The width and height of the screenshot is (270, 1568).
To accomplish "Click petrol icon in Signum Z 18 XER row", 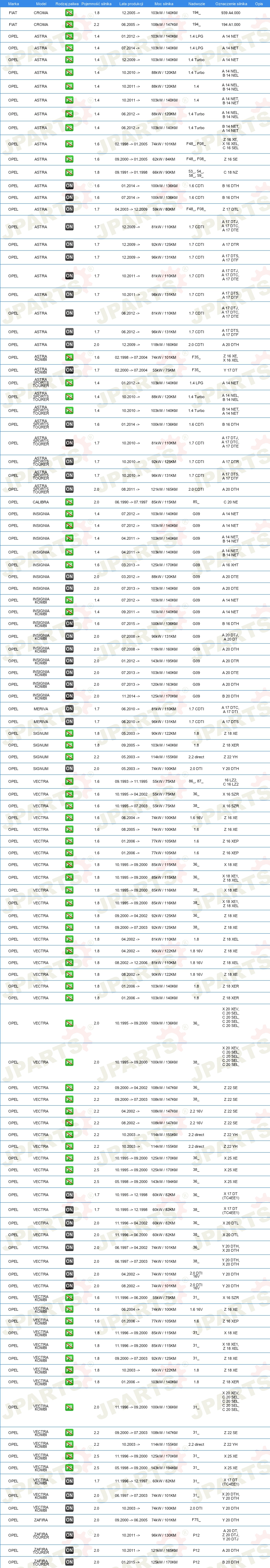I will coord(69,745).
